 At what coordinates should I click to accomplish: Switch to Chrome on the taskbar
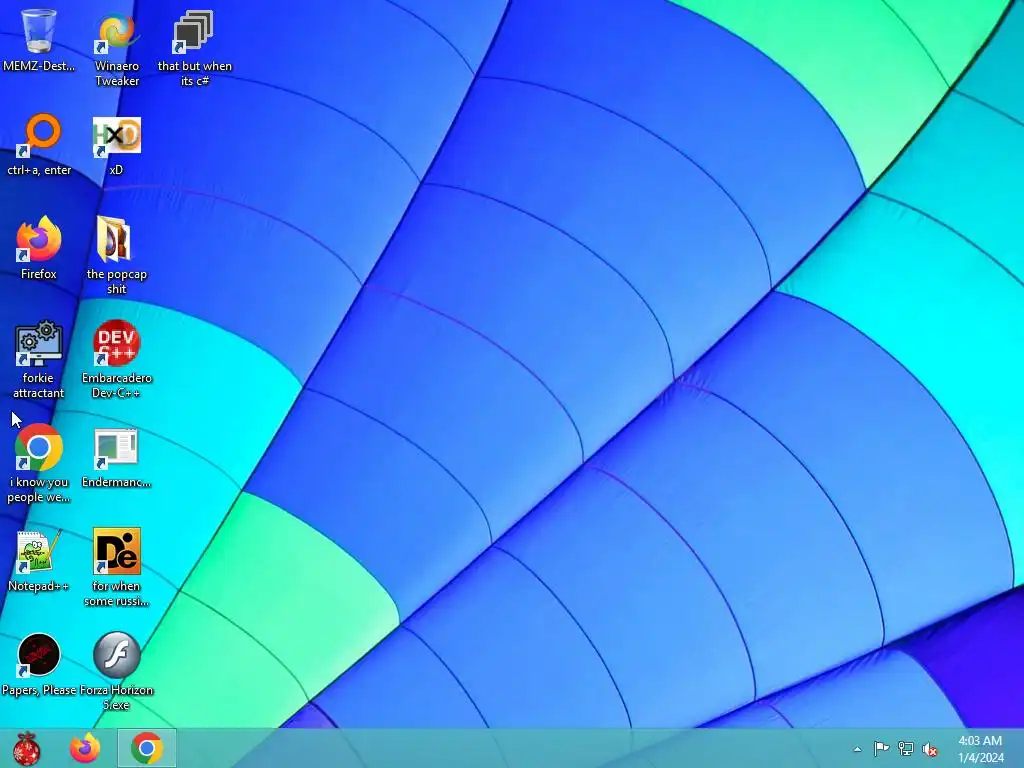[x=147, y=748]
